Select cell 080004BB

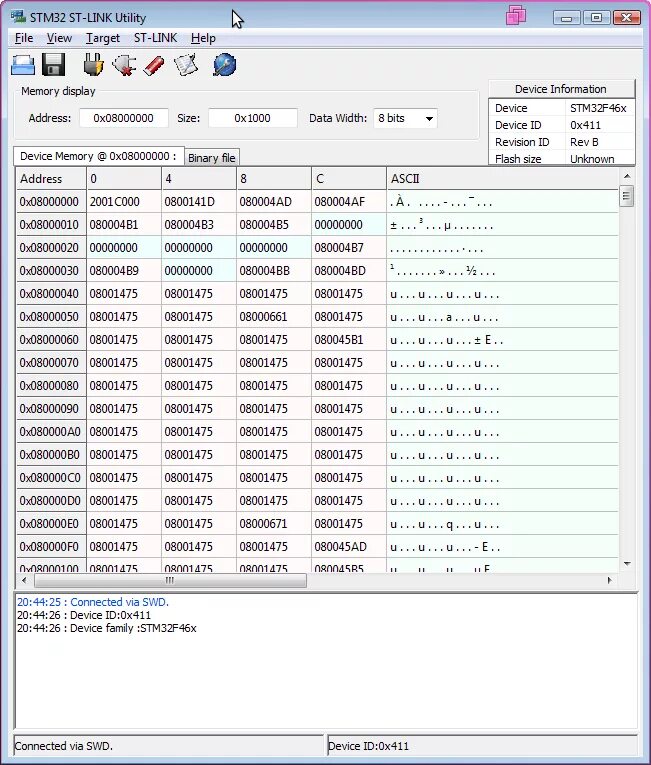pyautogui.click(x=274, y=270)
